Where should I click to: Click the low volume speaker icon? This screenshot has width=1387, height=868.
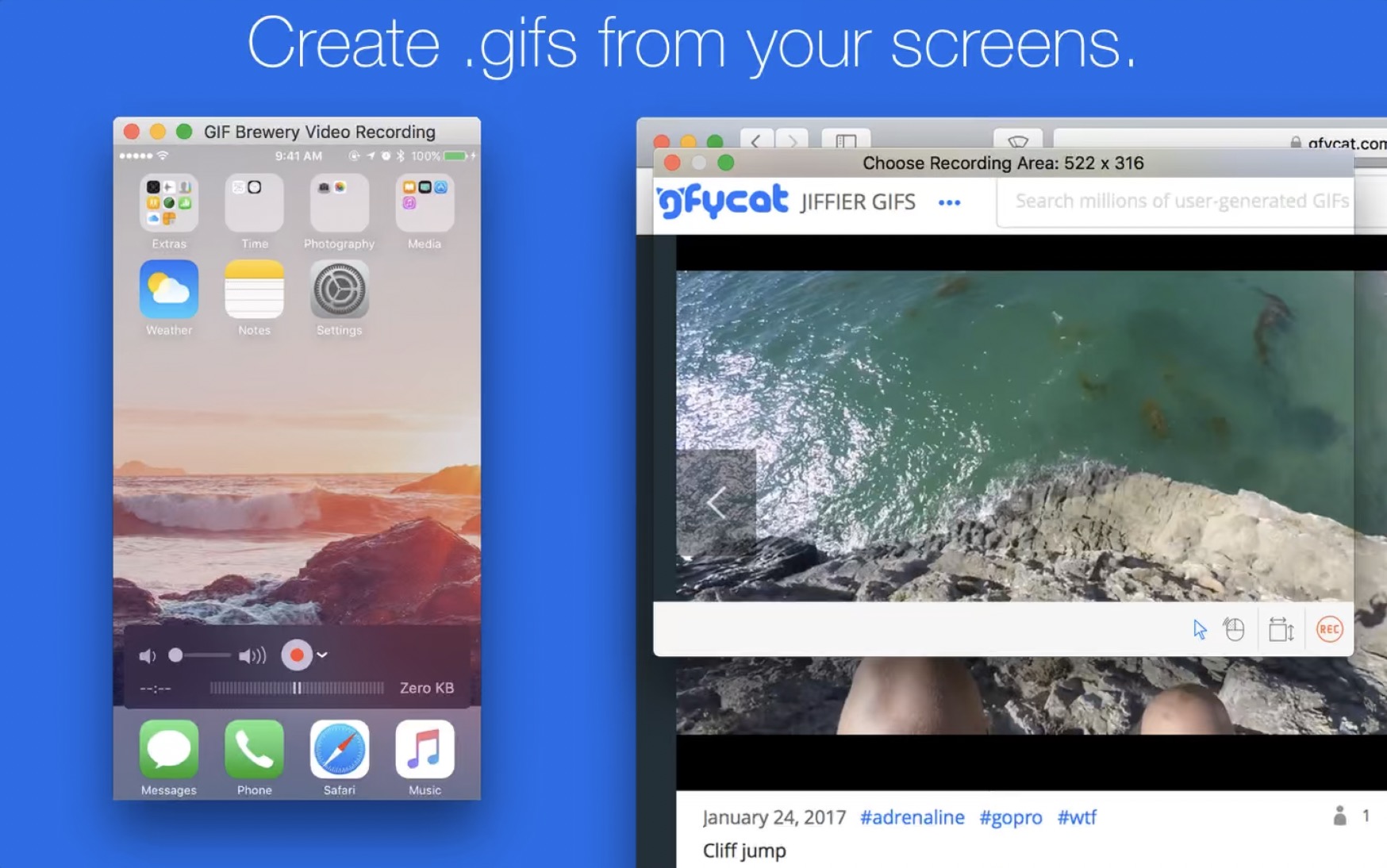coord(148,656)
